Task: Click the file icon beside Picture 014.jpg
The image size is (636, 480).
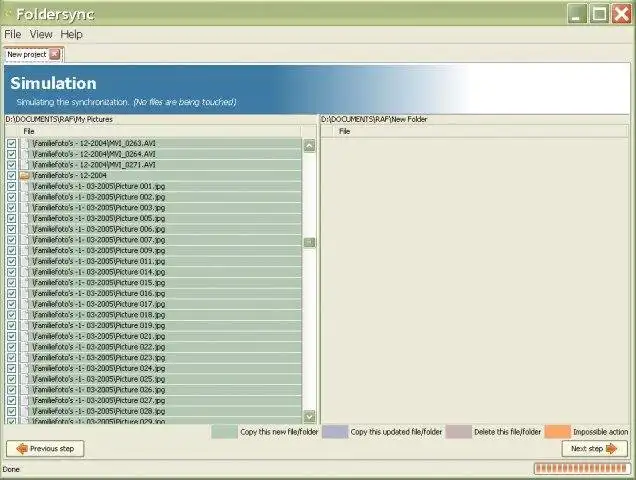Action: [25, 272]
